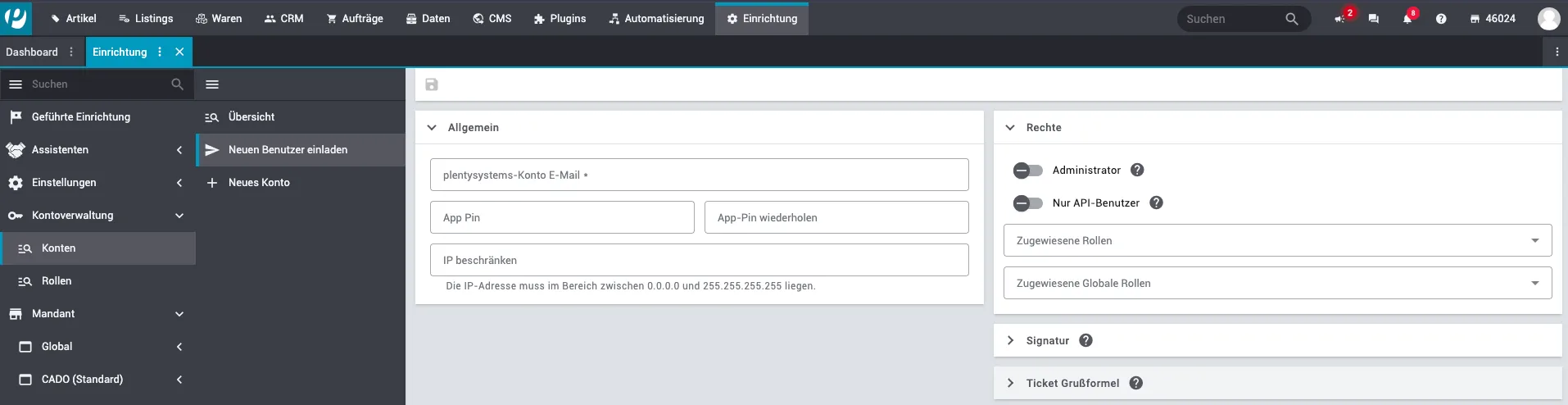The width and height of the screenshot is (1568, 405).
Task: Open the Automatisierung menu
Action: coord(656,18)
